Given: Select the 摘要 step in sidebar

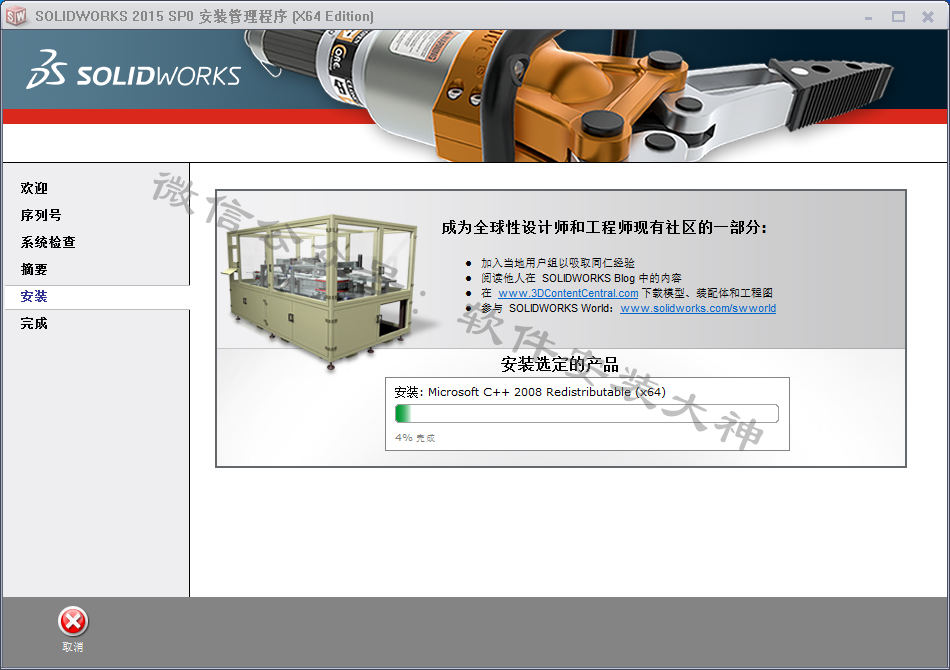Looking at the screenshot, I should click(34, 269).
